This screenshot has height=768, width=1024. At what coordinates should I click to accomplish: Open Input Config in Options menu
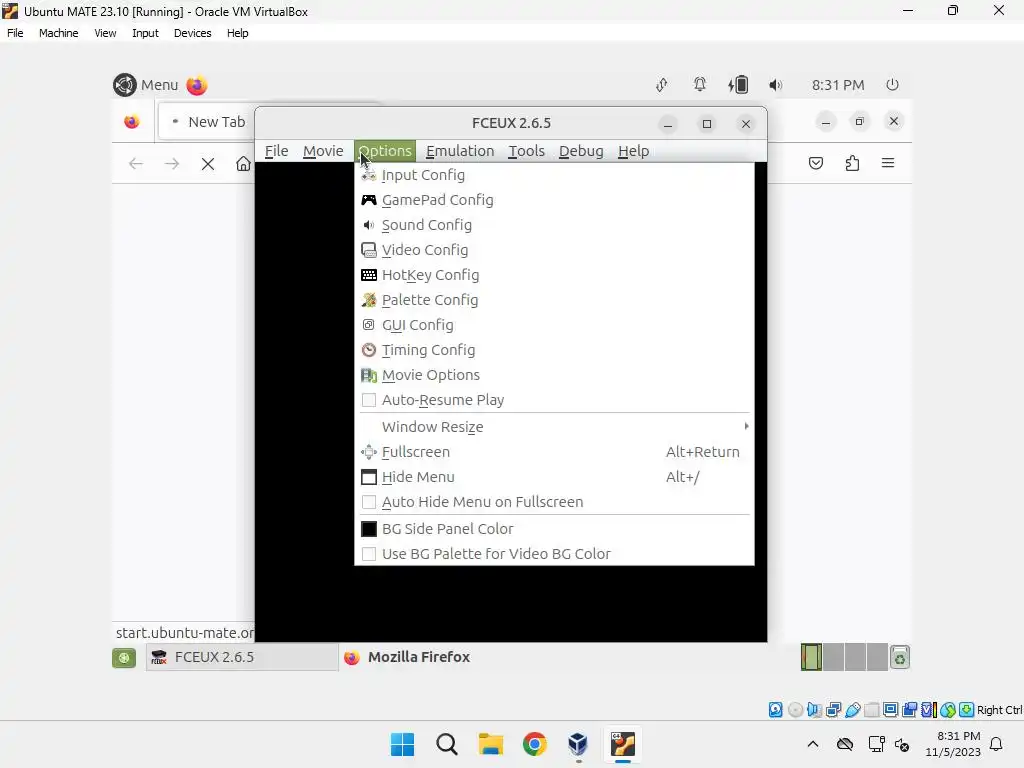point(554,175)
